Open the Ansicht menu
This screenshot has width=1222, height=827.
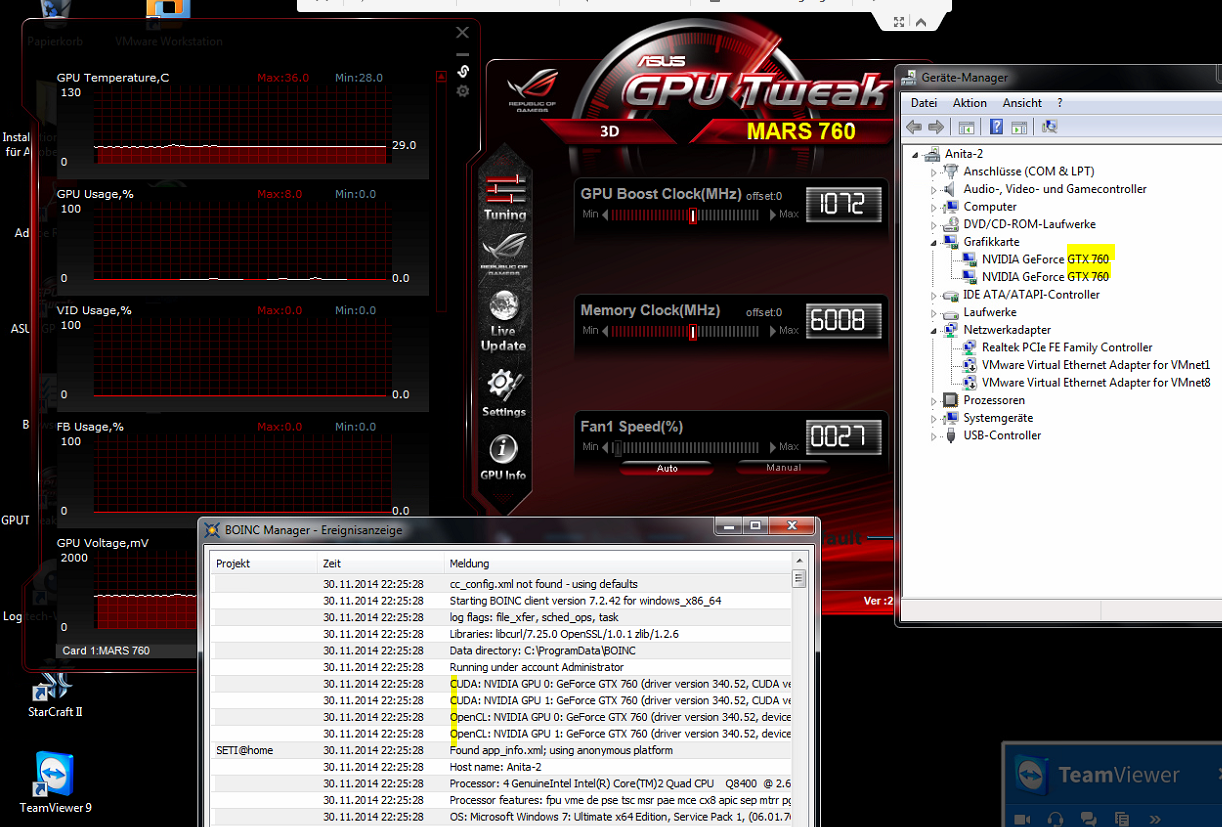[1022, 103]
